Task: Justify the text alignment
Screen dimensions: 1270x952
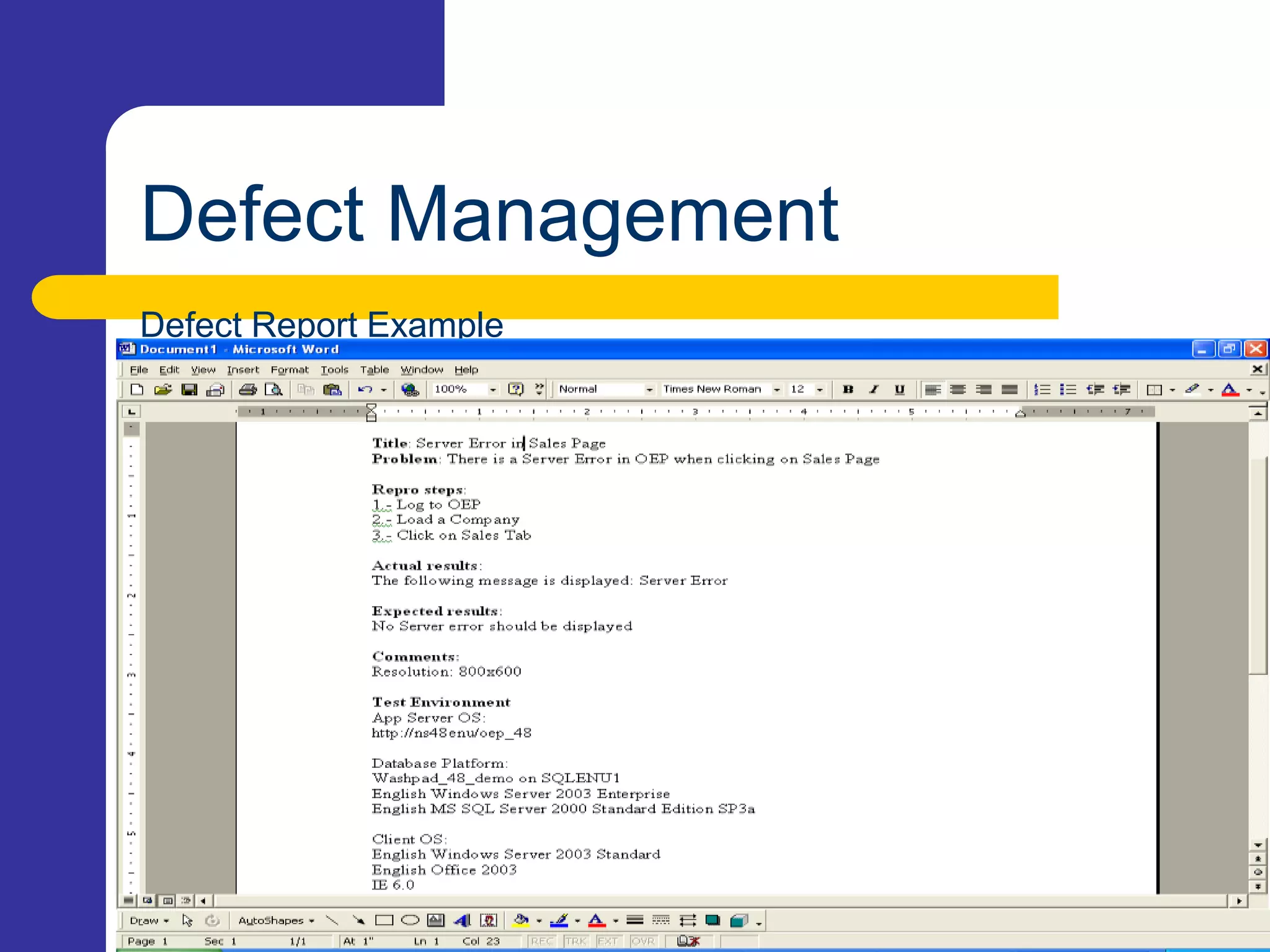Action: click(x=1010, y=389)
